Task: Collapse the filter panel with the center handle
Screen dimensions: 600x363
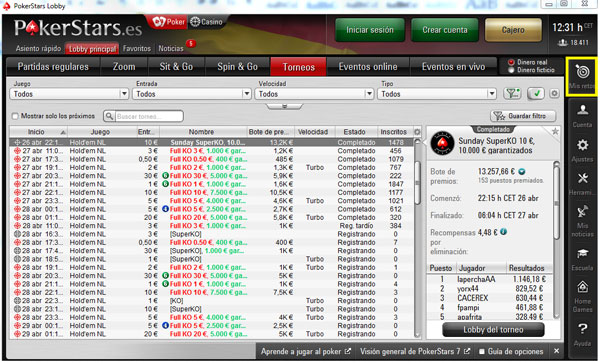Action: [284, 106]
